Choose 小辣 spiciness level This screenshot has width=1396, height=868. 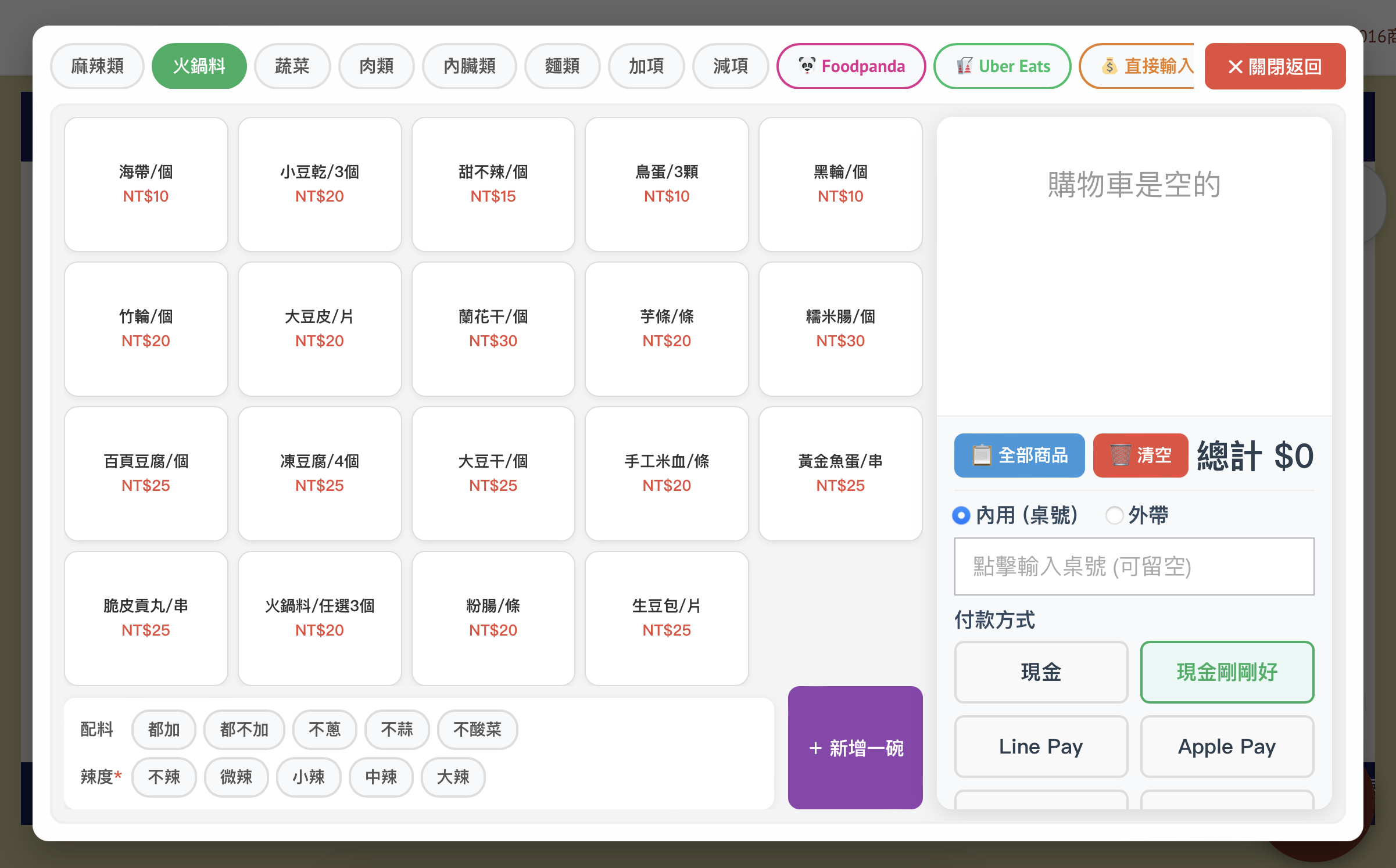(x=309, y=777)
